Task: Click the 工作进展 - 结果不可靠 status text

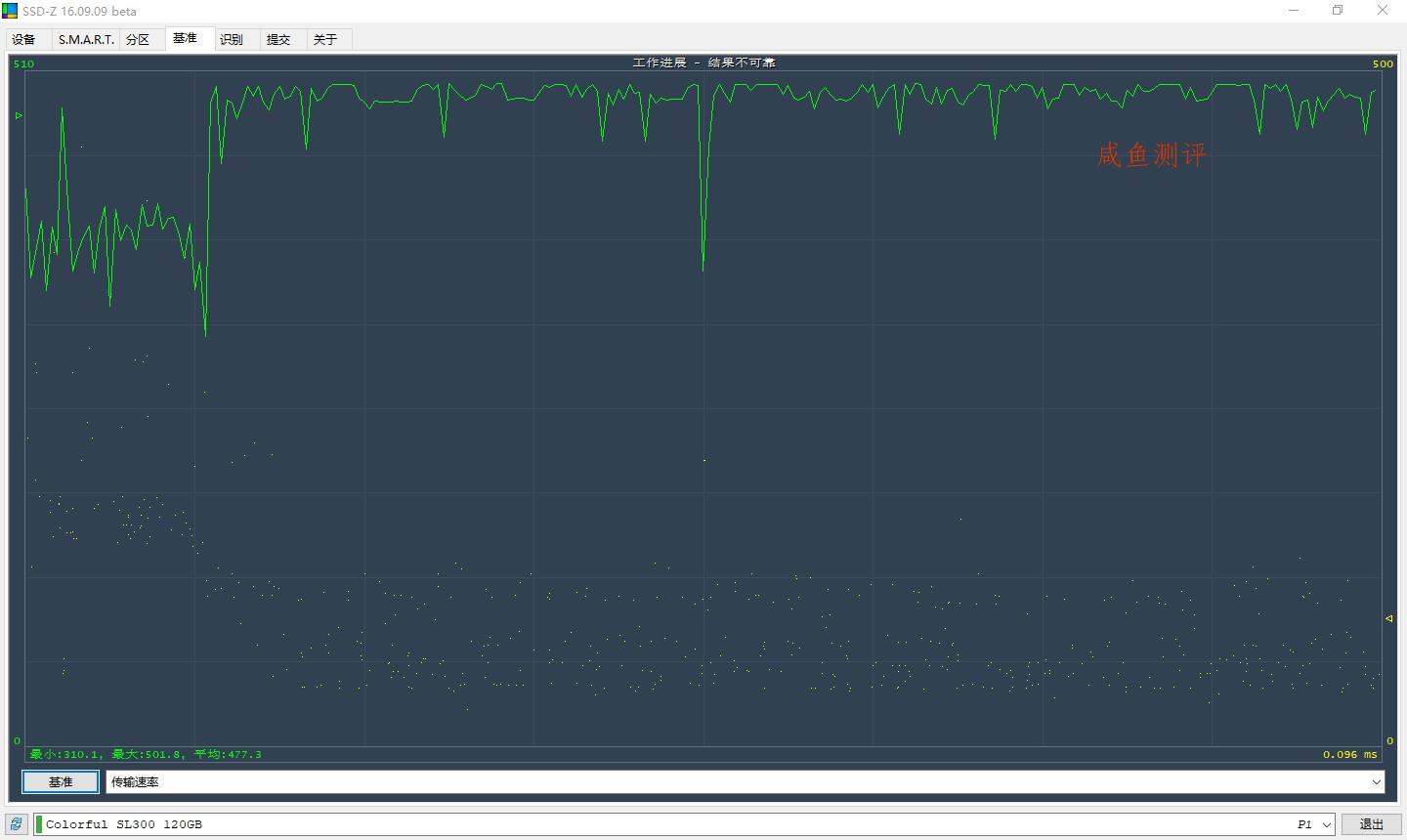Action: tap(703, 63)
